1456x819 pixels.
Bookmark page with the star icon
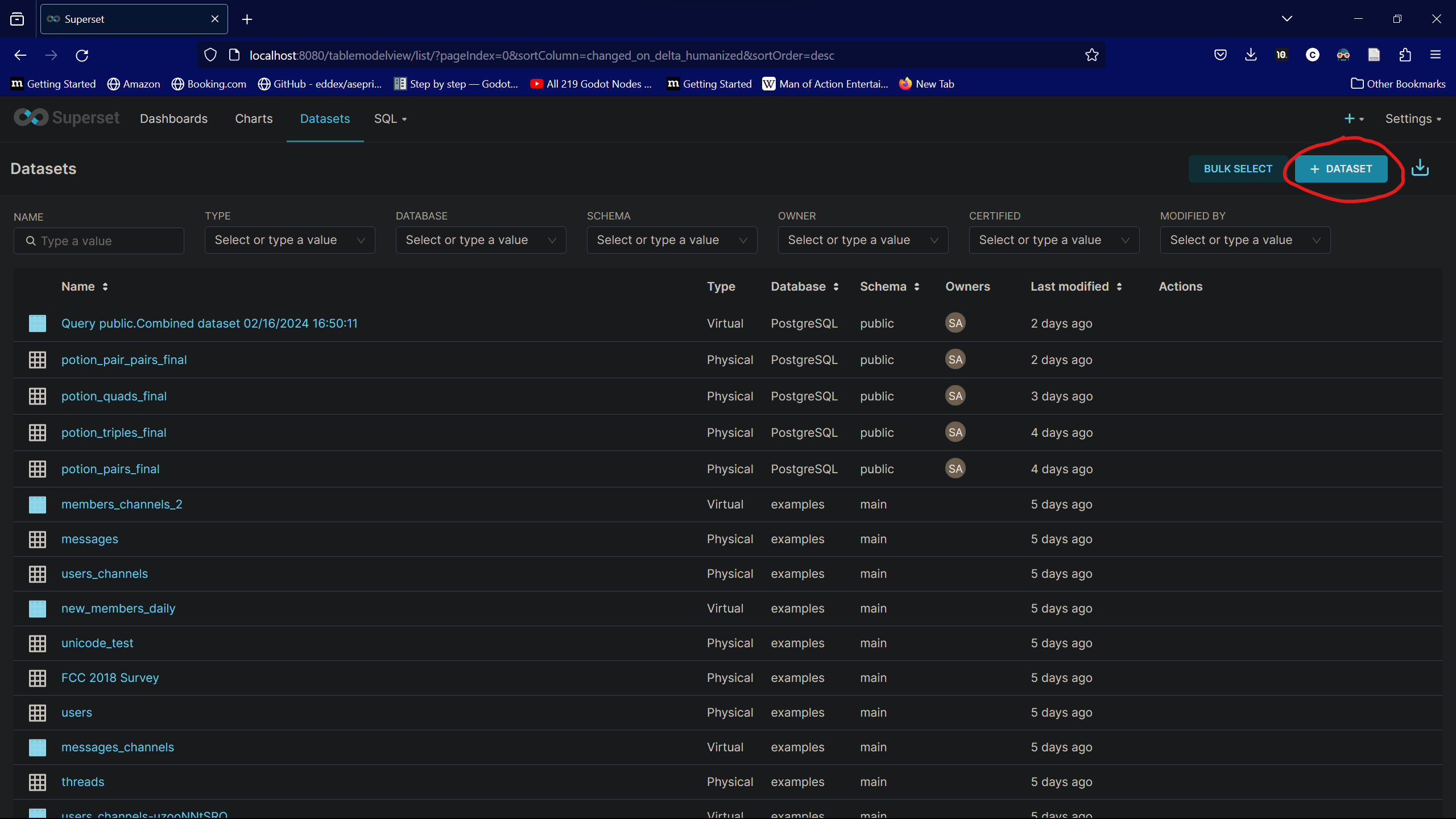point(1091,55)
